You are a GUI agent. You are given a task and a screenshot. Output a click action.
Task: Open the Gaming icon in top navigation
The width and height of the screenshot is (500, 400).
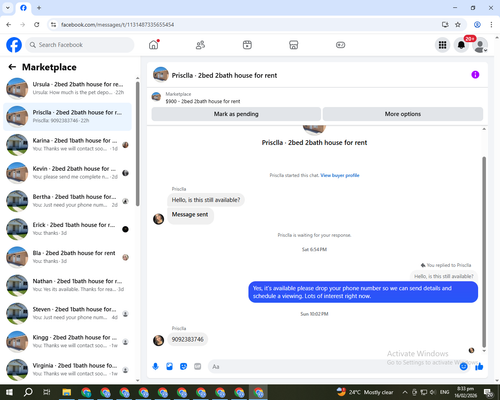pos(340,45)
